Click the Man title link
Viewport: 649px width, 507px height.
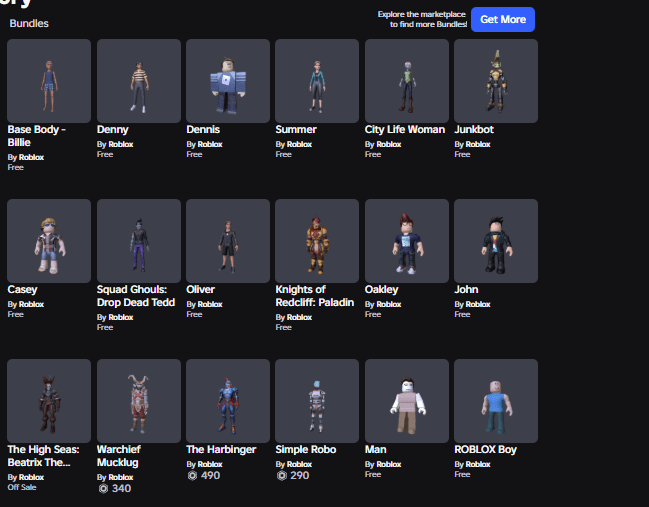[375, 449]
